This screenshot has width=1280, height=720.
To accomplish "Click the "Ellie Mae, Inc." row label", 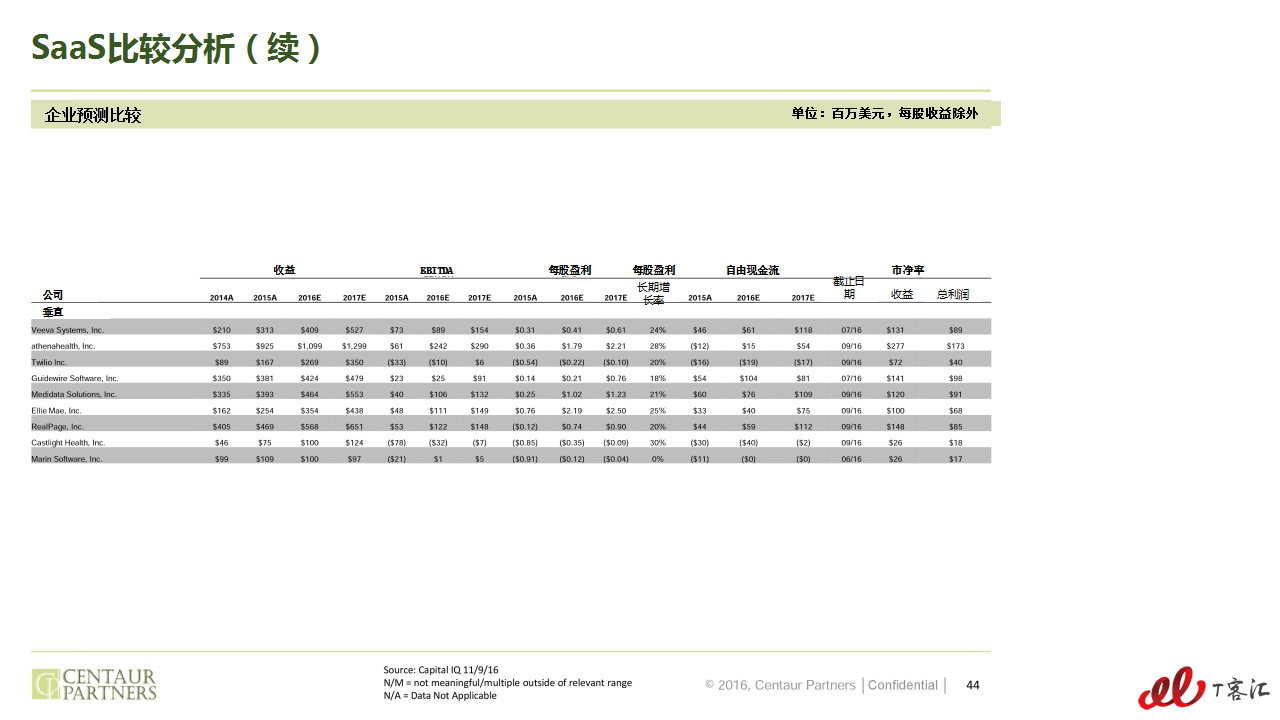I will pyautogui.click(x=57, y=410).
